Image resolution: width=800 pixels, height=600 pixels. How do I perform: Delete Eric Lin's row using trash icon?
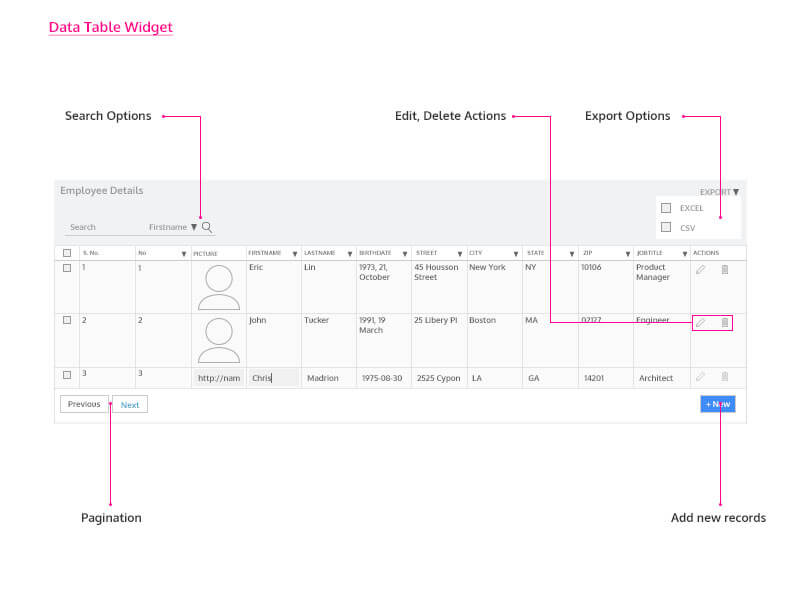[725, 270]
